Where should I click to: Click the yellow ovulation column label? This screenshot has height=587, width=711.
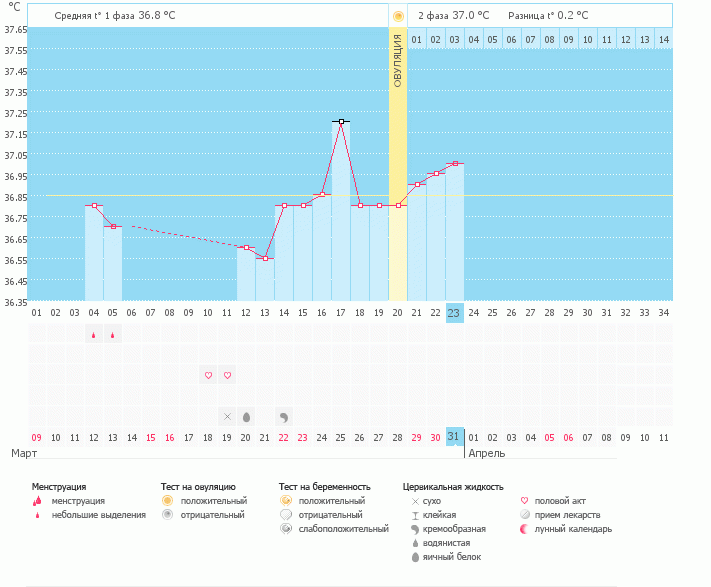(398, 60)
